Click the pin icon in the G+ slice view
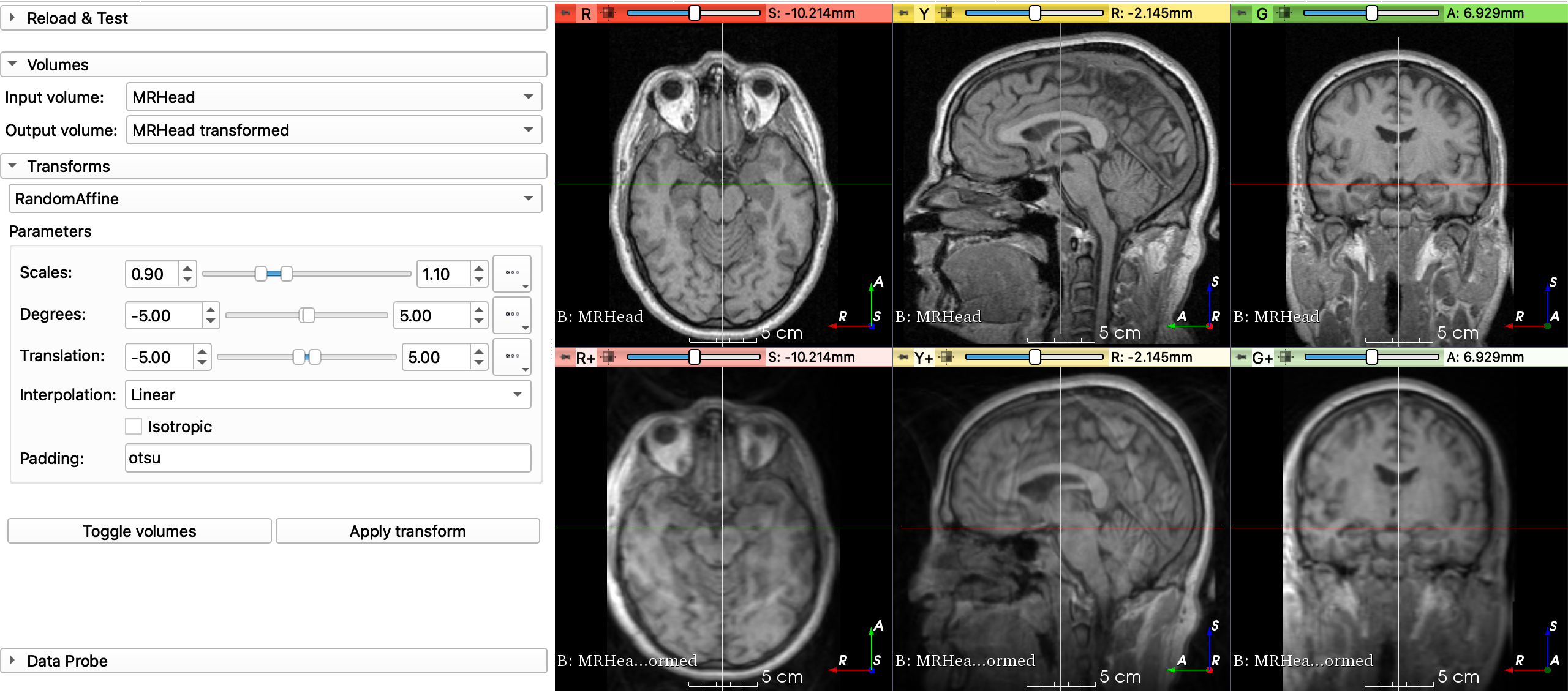The height and width of the screenshot is (693, 1568). 1242,357
